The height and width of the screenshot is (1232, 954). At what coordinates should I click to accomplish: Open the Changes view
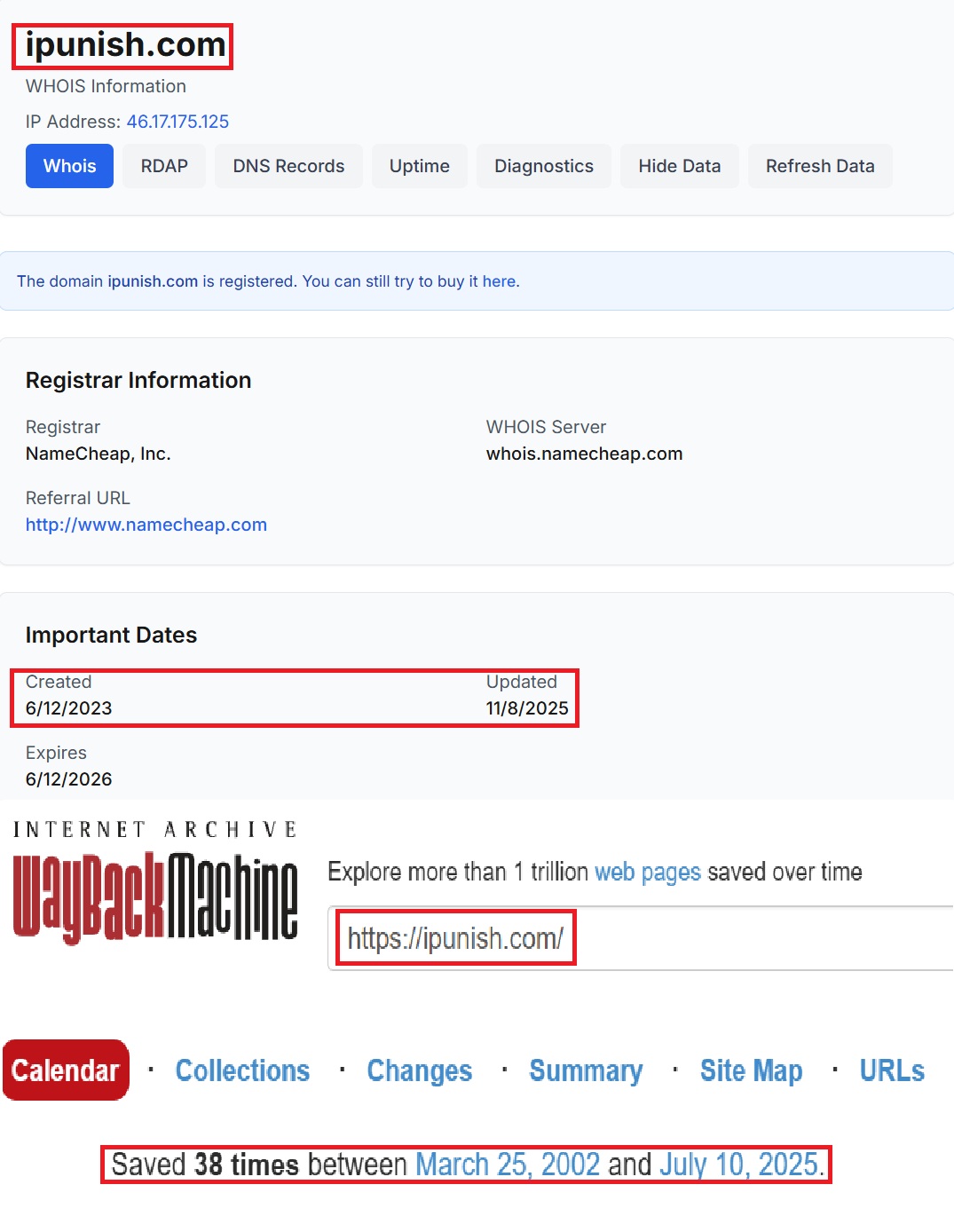pyautogui.click(x=419, y=1070)
